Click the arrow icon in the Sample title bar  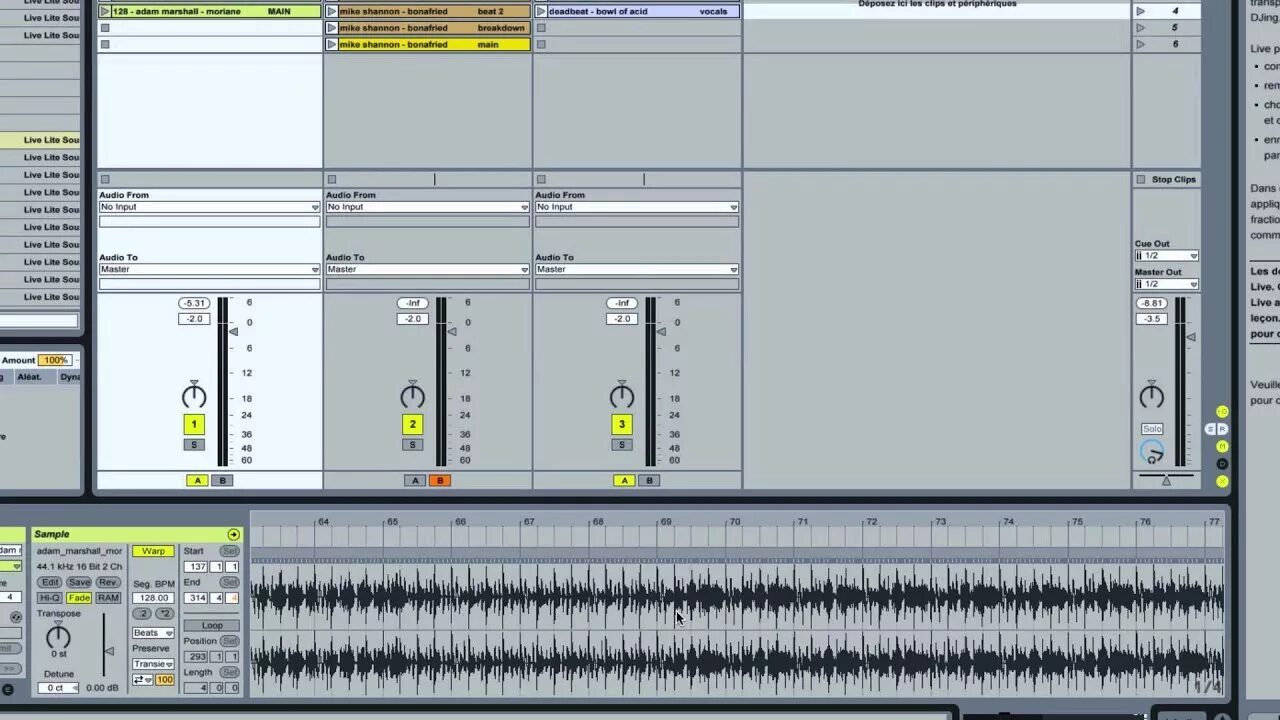233,535
